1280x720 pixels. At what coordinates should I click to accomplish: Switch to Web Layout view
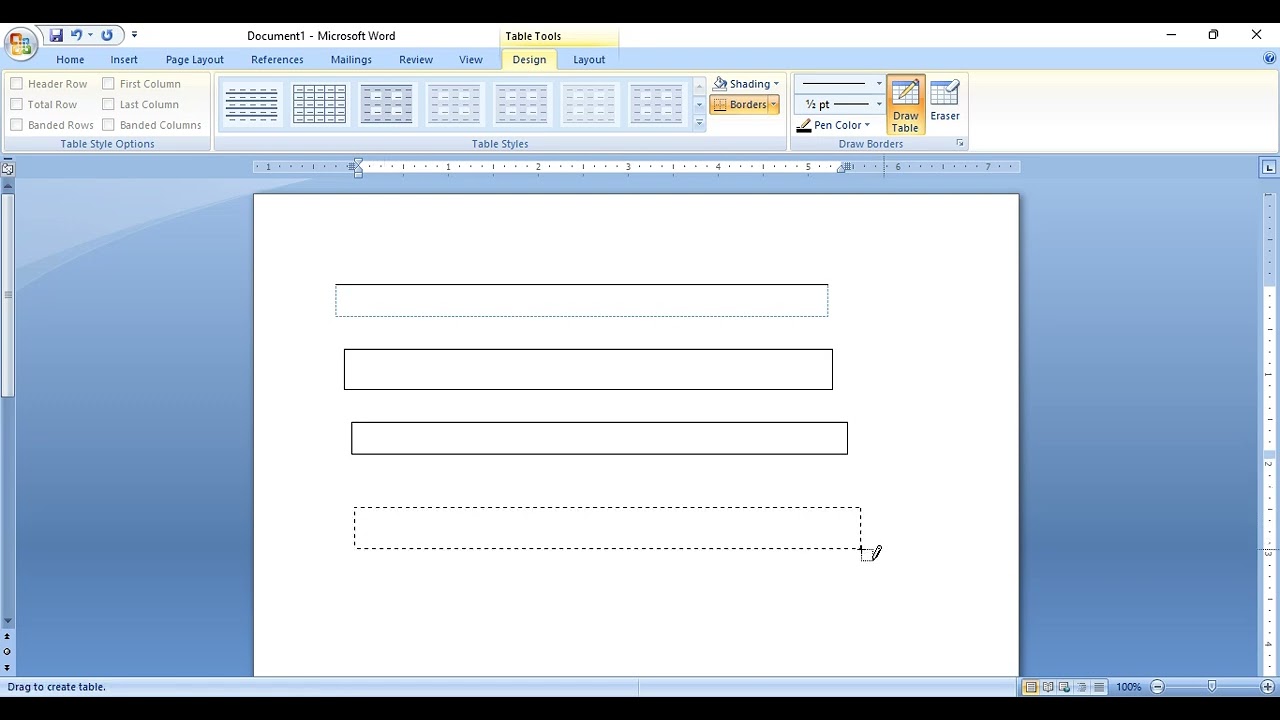(1065, 687)
